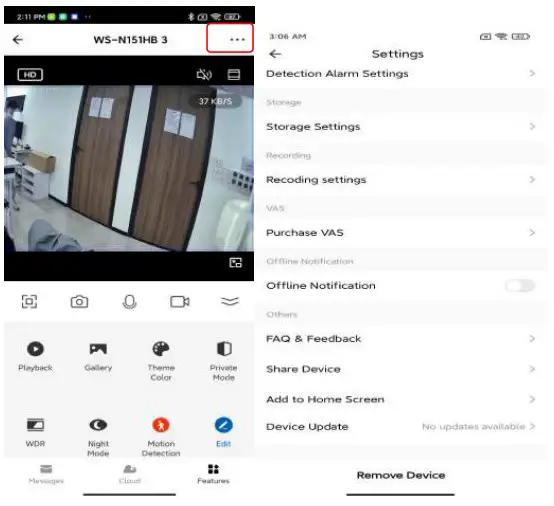
Task: Open Device Update
Action: 401,426
